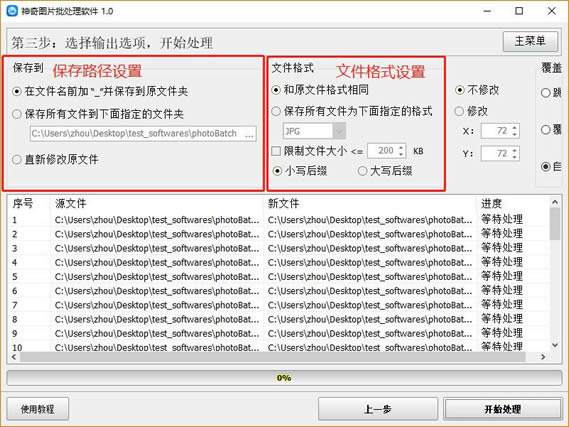The width and height of the screenshot is (569, 427).
Task: Click the app logo icon in title bar
Action: [x=12, y=11]
